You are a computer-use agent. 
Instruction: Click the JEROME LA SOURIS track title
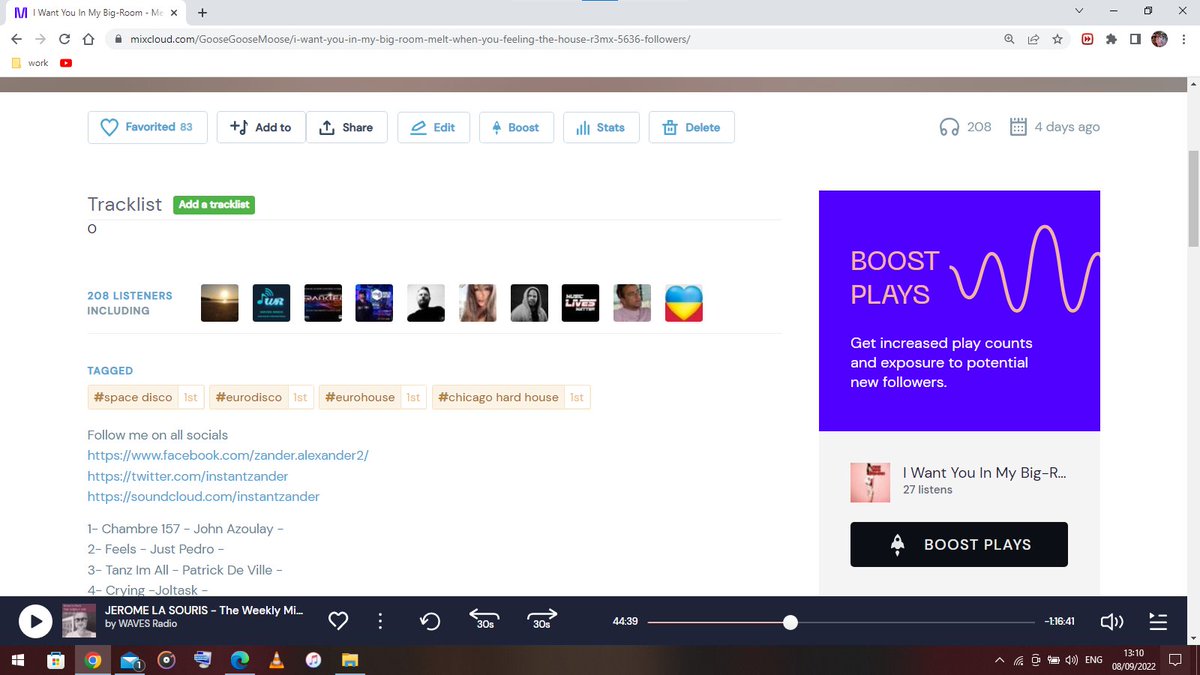[x=204, y=610]
